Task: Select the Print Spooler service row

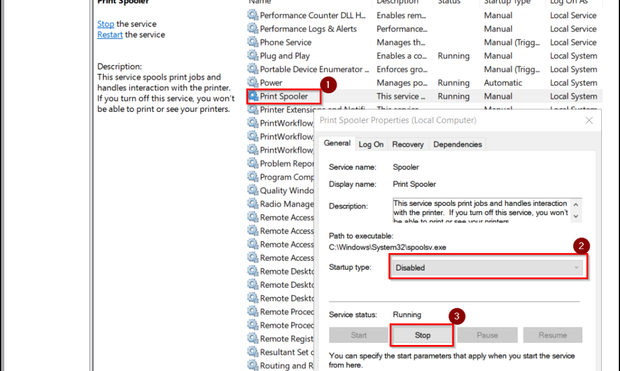Action: 424,96
